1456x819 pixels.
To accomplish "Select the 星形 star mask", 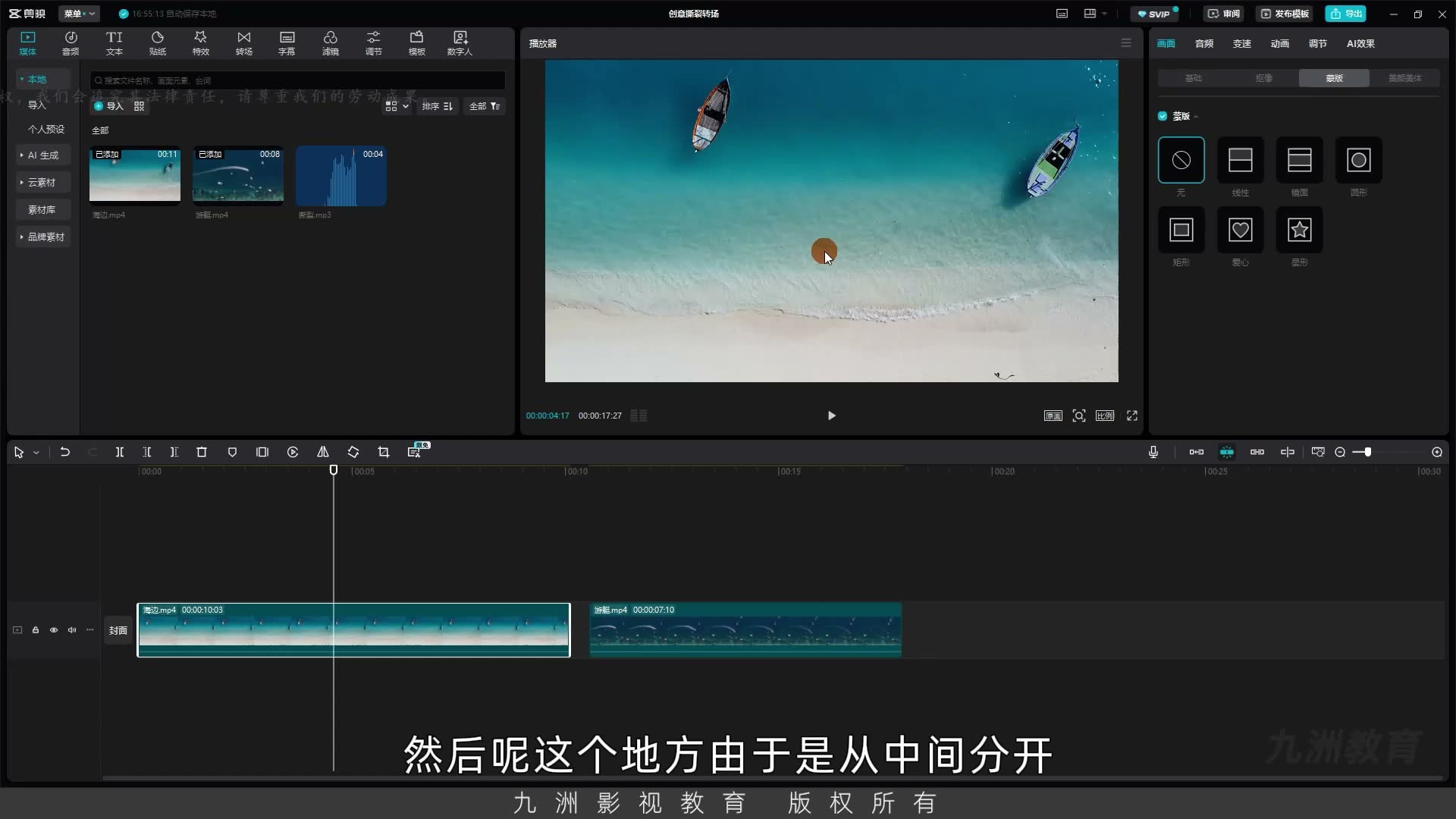I will coord(1300,230).
